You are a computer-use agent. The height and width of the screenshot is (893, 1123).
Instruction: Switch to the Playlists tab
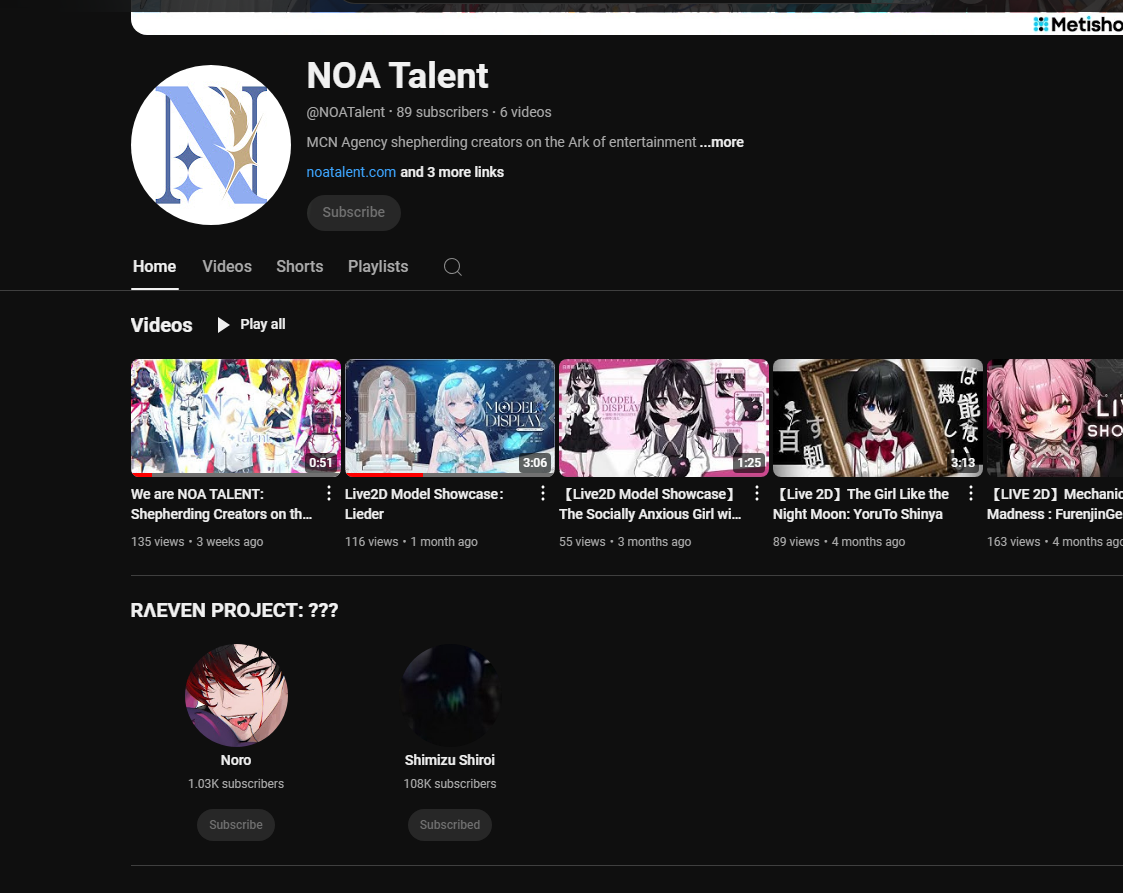[378, 266]
